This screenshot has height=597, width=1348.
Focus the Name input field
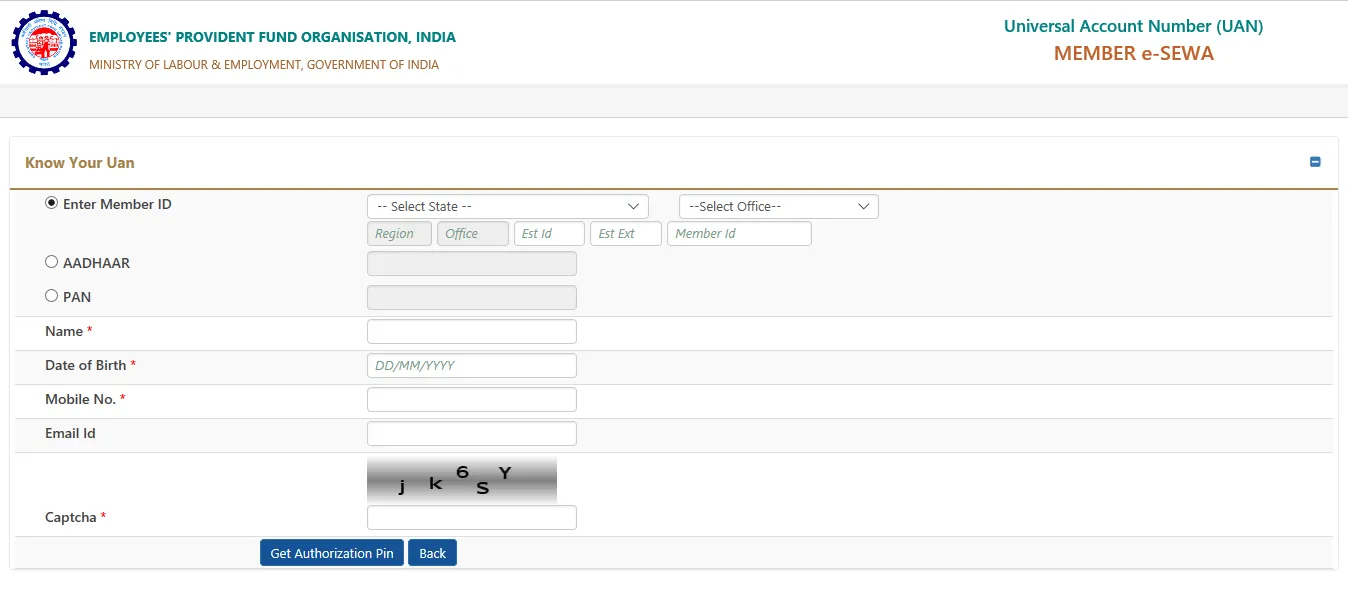(x=472, y=332)
